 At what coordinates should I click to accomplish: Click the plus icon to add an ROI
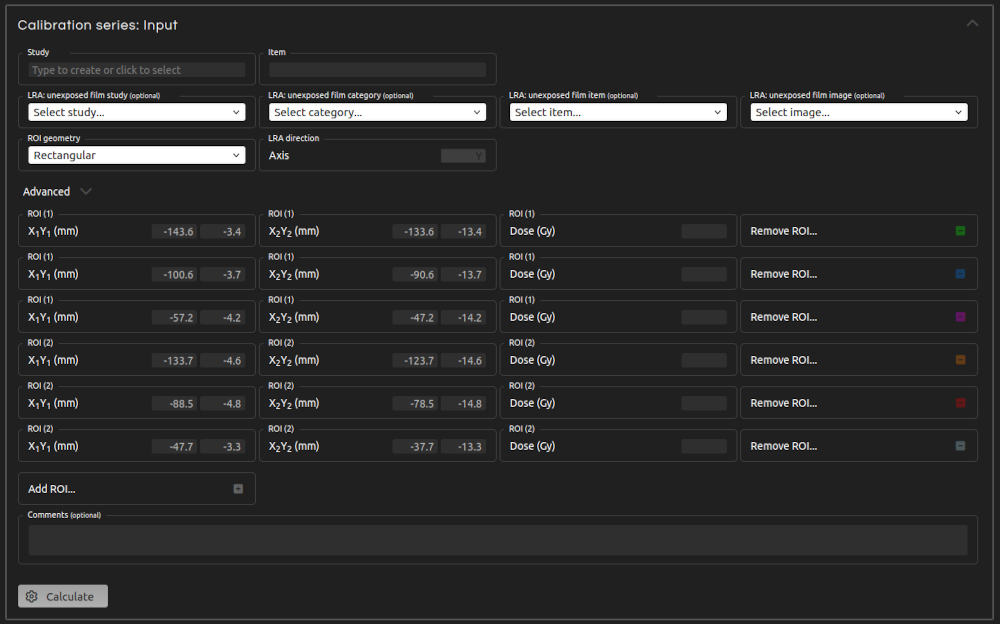[238, 489]
